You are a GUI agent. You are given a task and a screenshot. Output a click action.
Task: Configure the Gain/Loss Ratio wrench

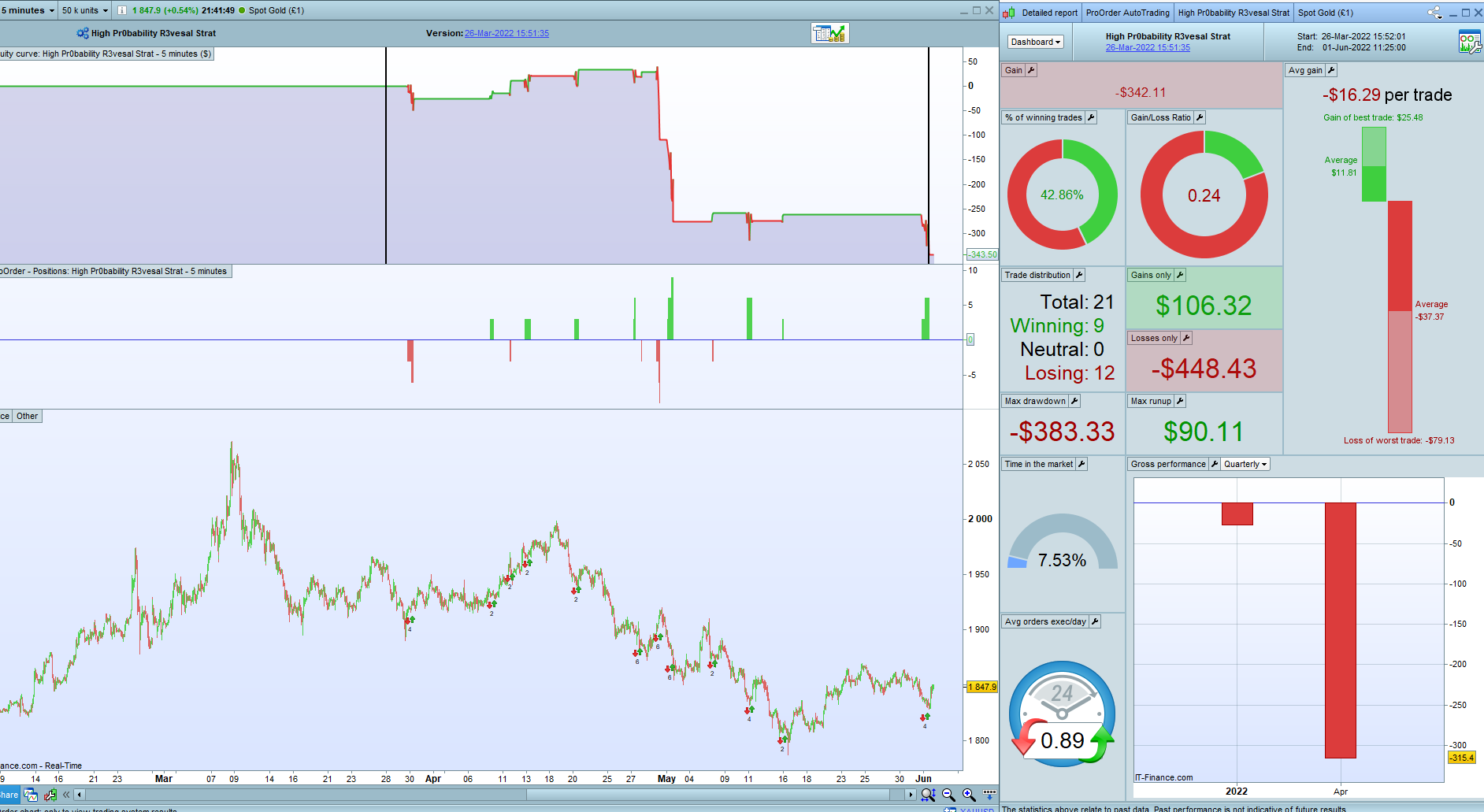click(x=1200, y=117)
